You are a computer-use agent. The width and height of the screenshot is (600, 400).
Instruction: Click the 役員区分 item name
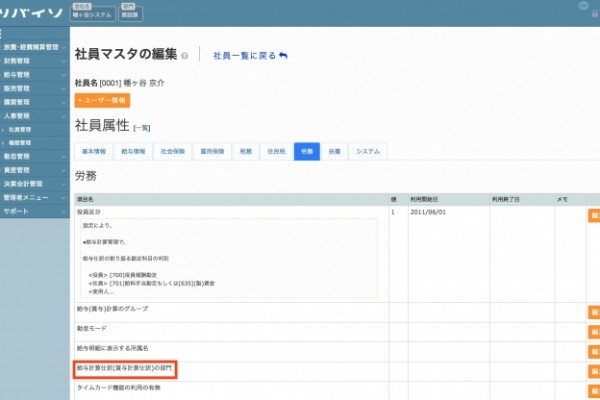point(89,212)
